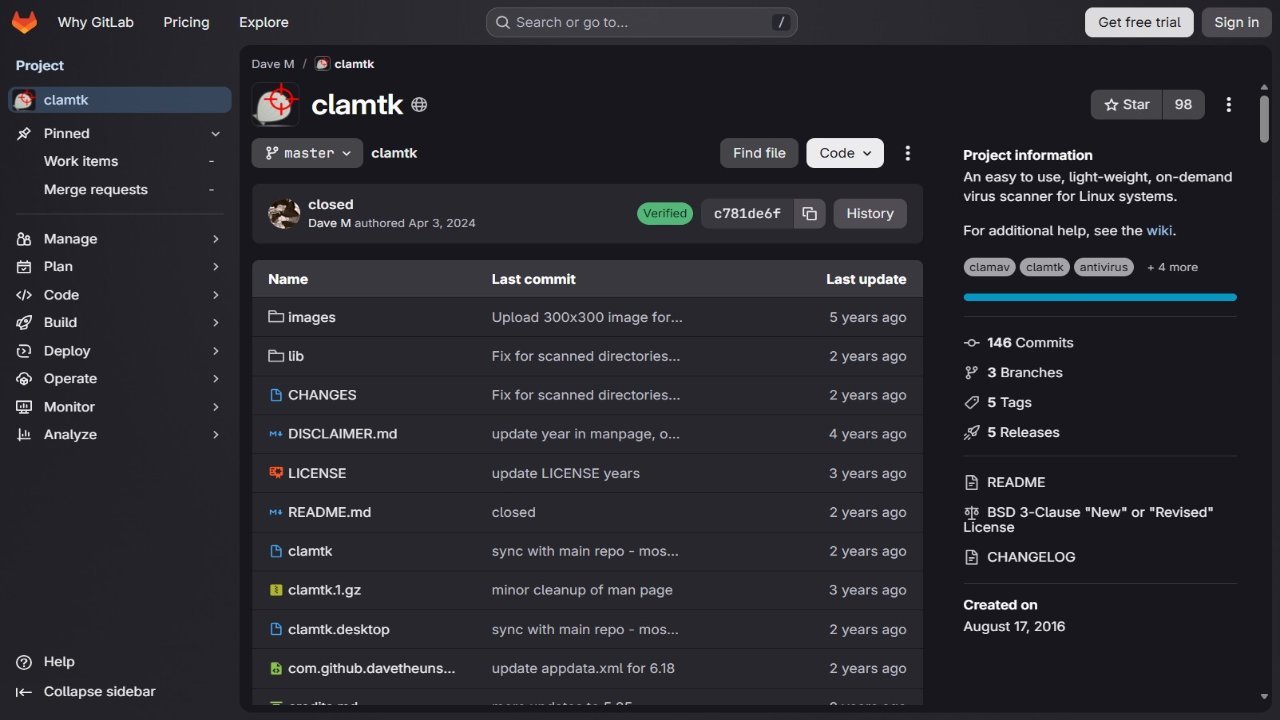Viewport: 1280px width, 720px height.
Task: Click the README.md markdown icon
Action: point(276,512)
